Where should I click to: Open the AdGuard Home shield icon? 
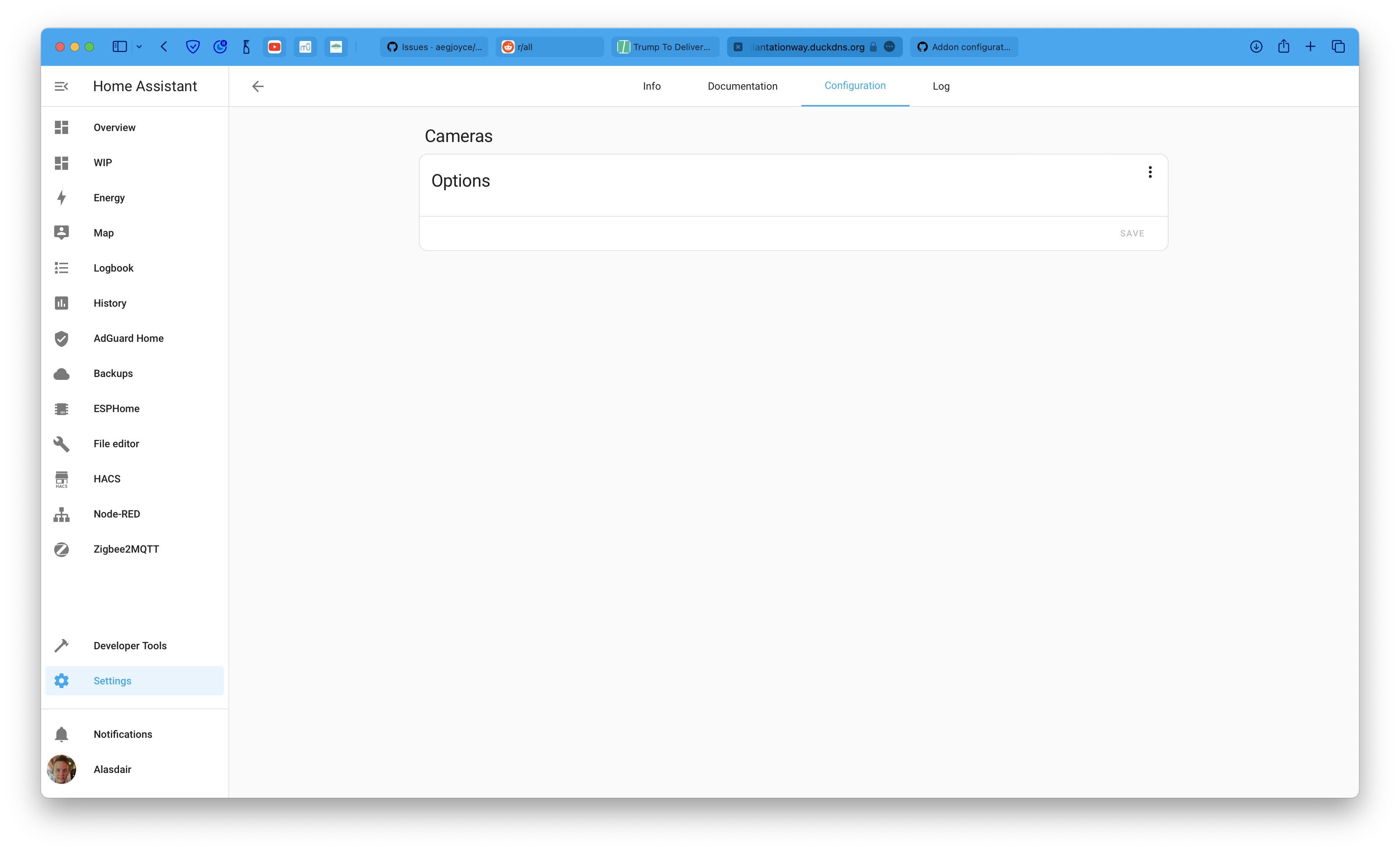pos(62,338)
